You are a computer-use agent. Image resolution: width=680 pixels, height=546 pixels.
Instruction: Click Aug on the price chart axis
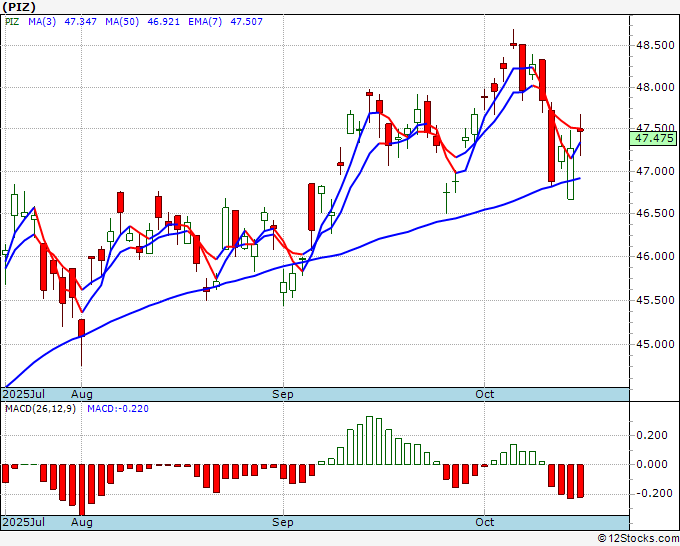tap(82, 394)
